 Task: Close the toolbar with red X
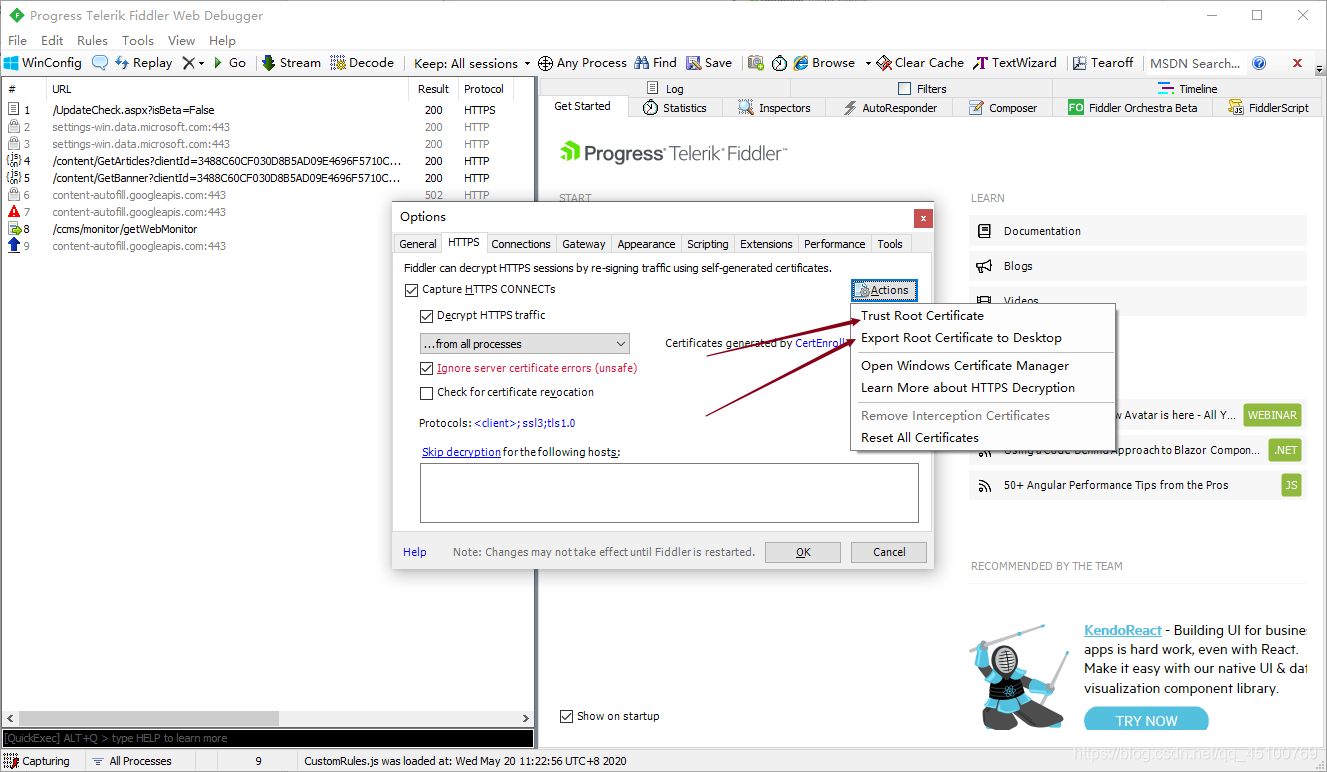(x=1298, y=63)
